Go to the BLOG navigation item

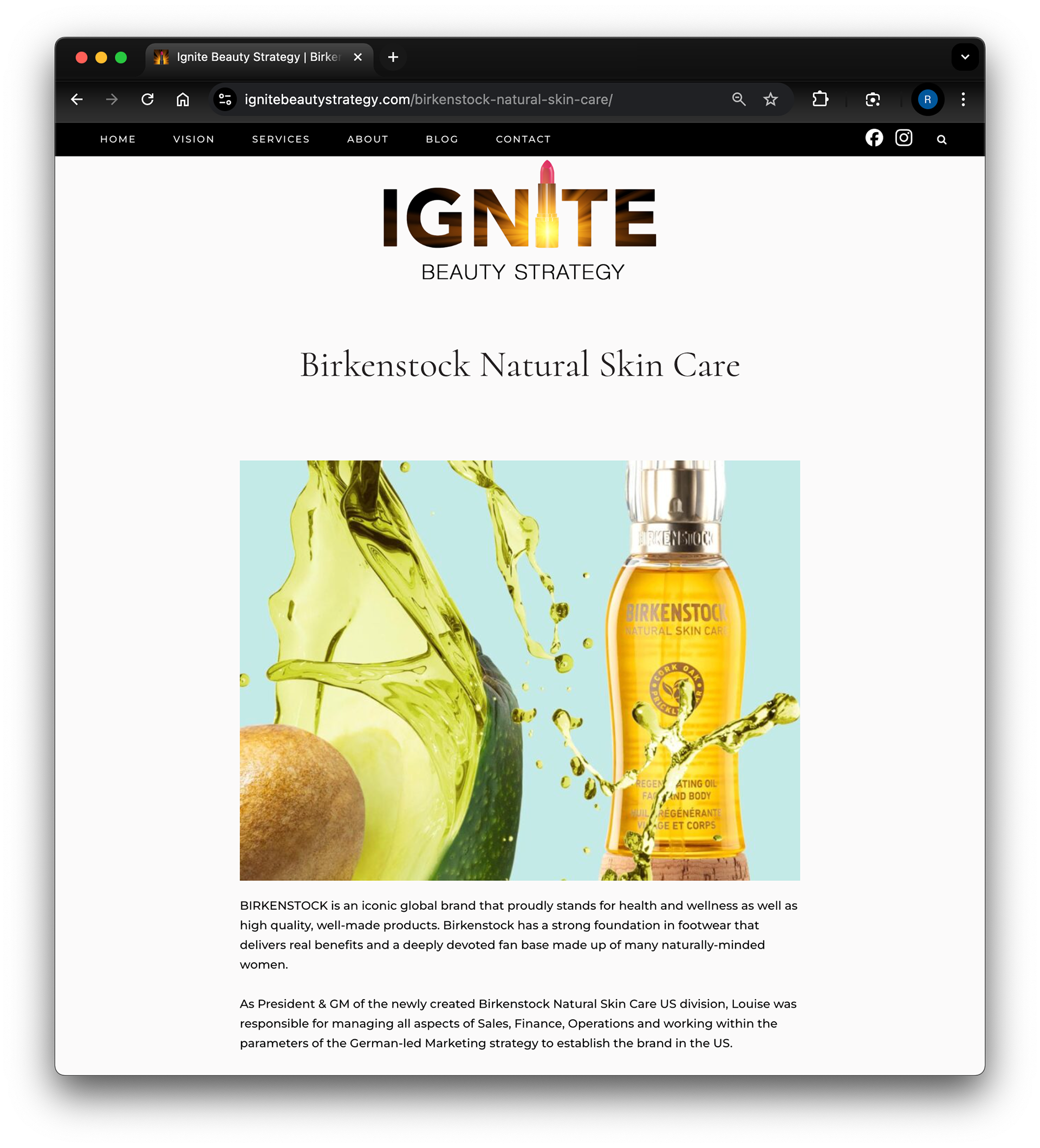[442, 139]
